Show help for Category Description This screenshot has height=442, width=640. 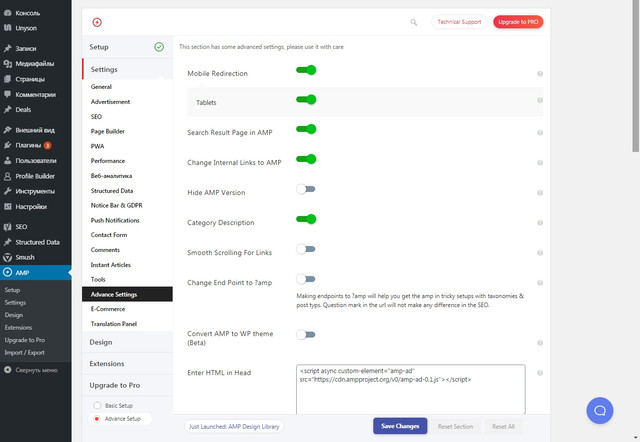coord(540,223)
